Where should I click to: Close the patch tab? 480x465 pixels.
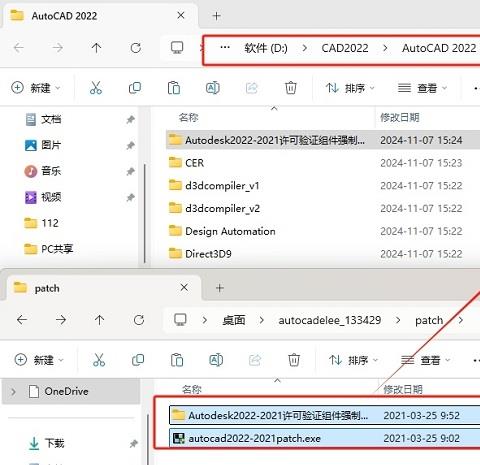(x=184, y=287)
